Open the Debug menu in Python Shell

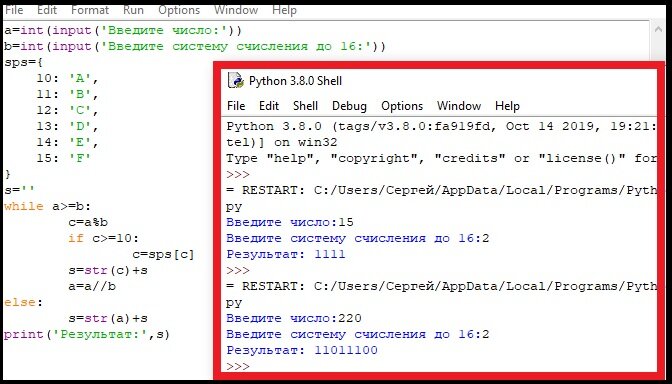[x=349, y=106]
